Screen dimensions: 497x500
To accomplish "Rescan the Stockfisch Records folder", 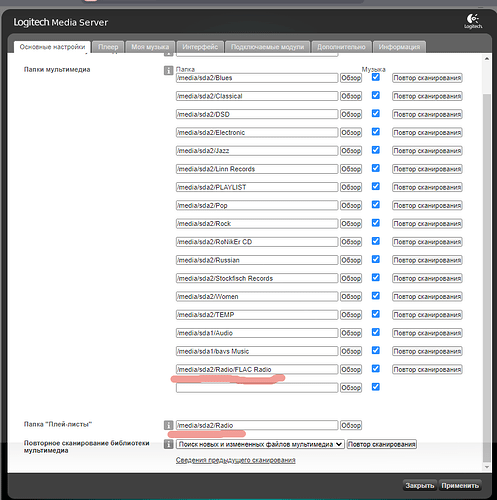I will (x=427, y=278).
